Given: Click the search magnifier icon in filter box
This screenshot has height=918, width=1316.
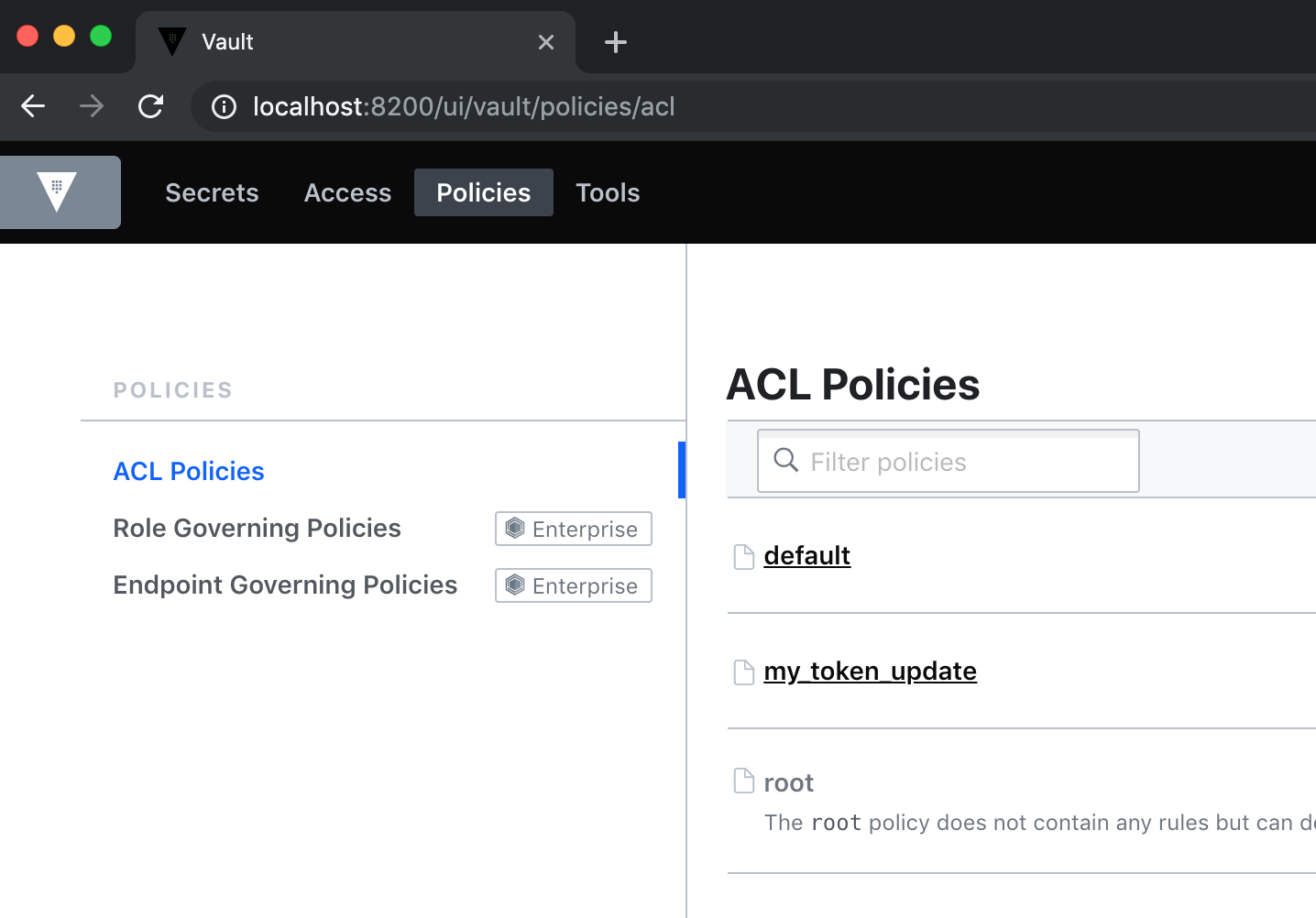Looking at the screenshot, I should 786,460.
